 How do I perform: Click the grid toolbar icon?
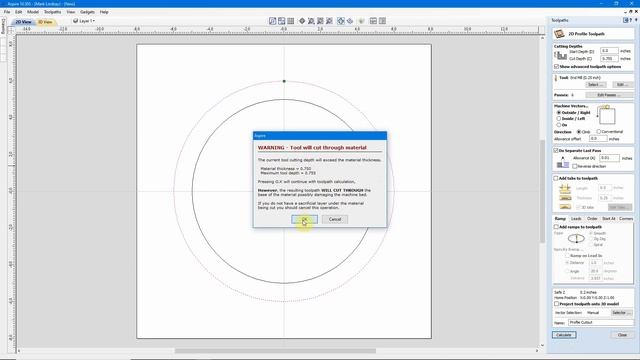click(291, 21)
